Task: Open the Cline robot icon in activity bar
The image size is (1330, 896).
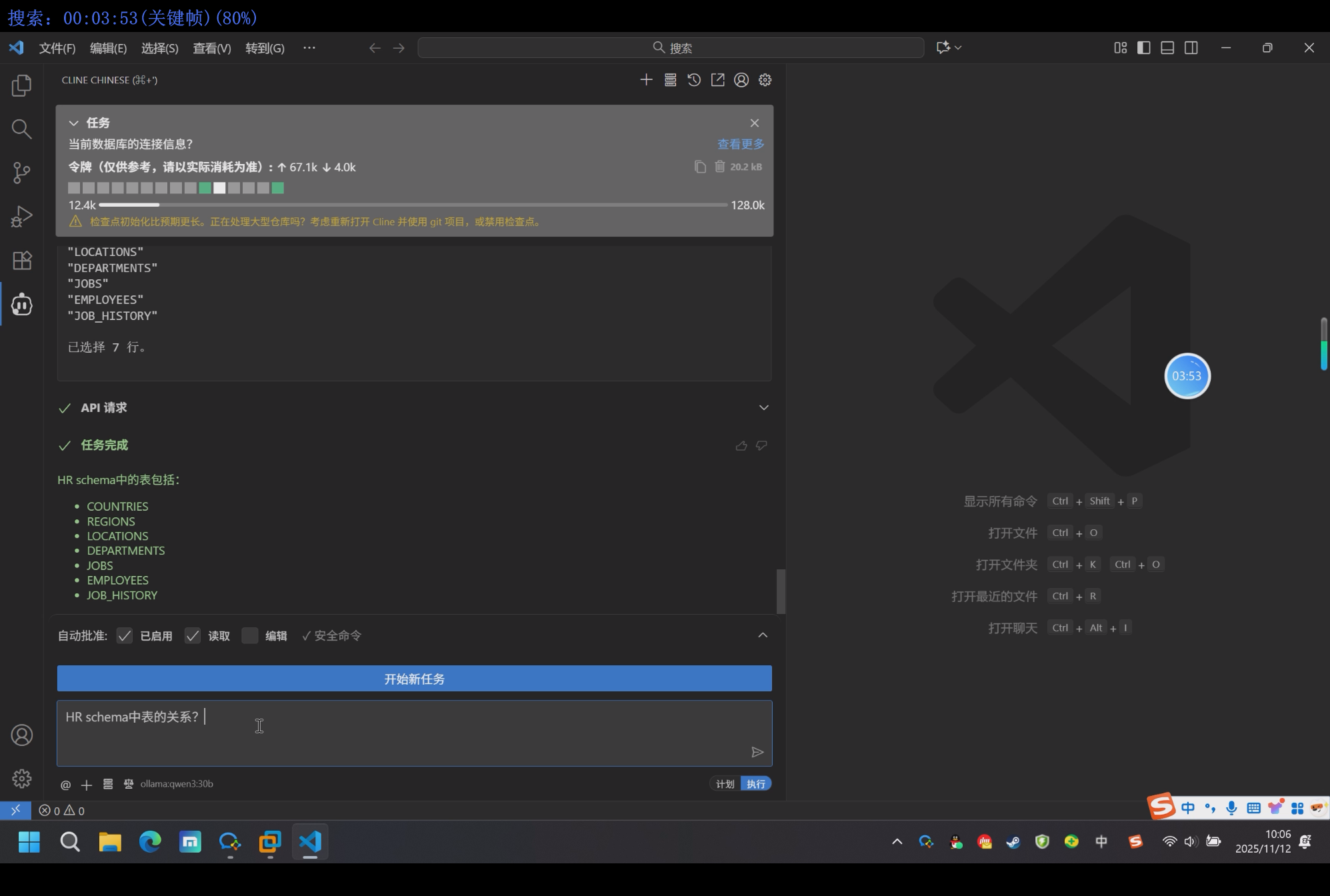Action: click(21, 305)
